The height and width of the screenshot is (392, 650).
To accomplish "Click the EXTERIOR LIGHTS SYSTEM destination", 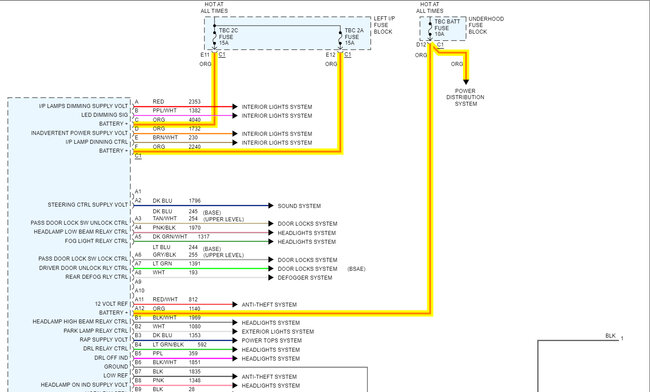I will pyautogui.click(x=278, y=332).
